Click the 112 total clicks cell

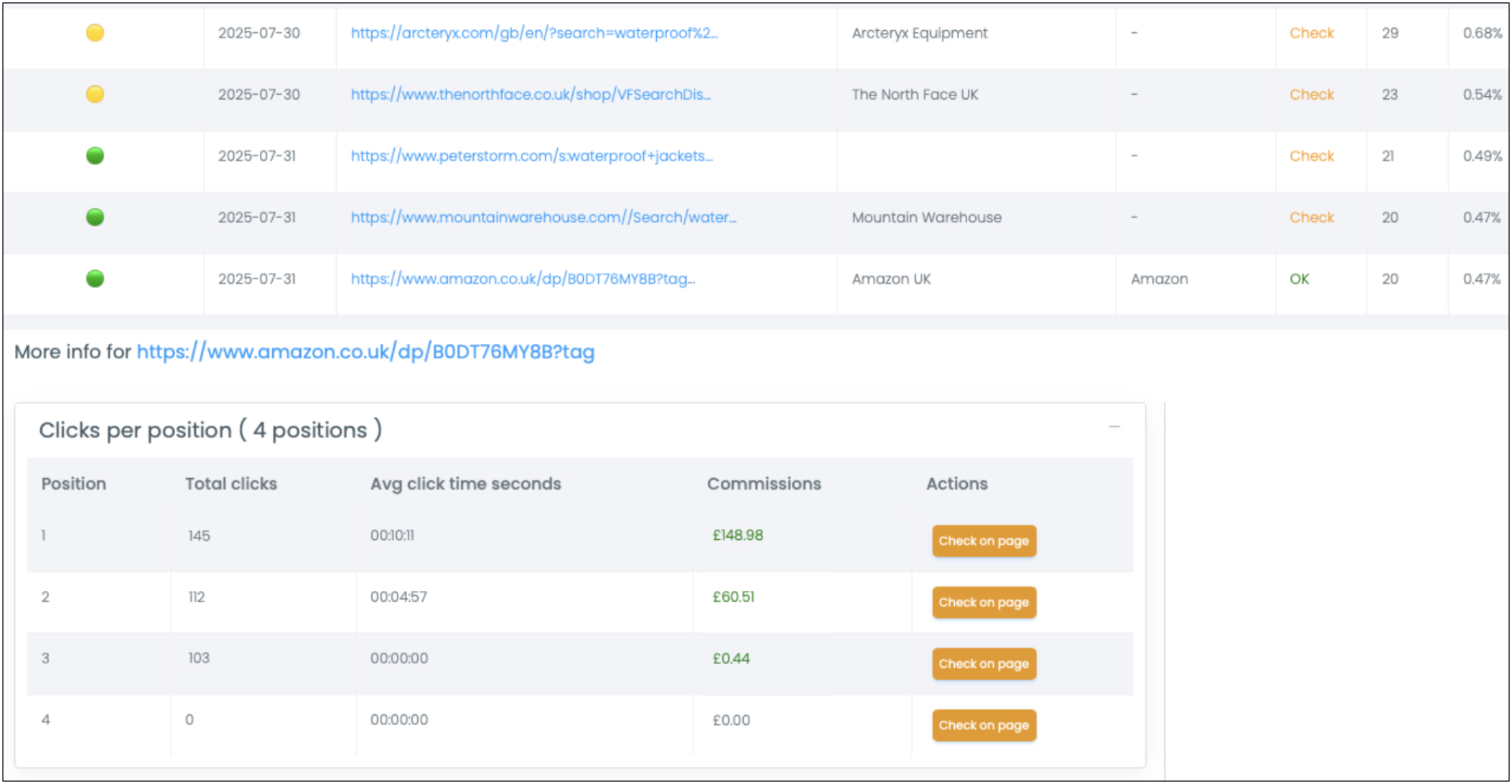(x=196, y=597)
